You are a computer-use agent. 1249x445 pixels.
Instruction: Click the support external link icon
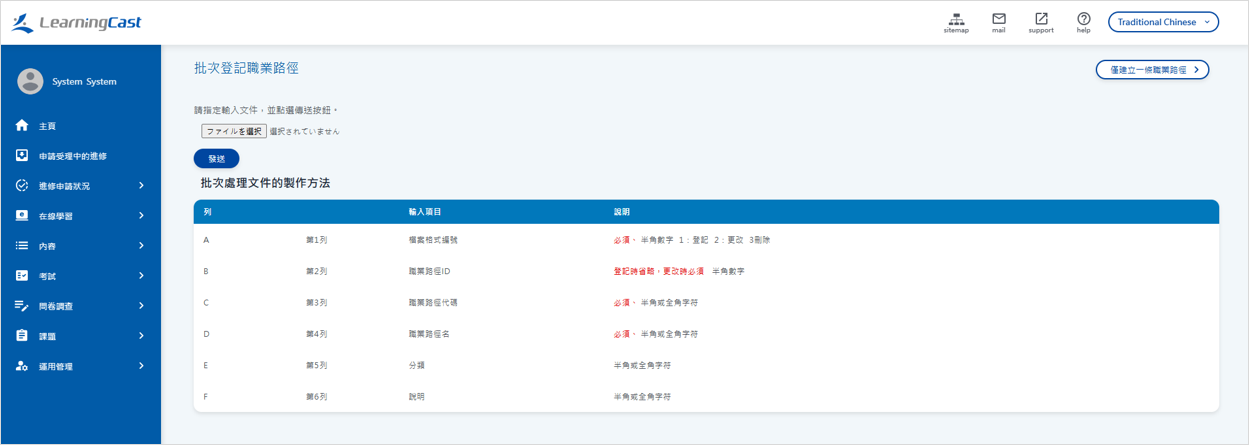point(1041,19)
